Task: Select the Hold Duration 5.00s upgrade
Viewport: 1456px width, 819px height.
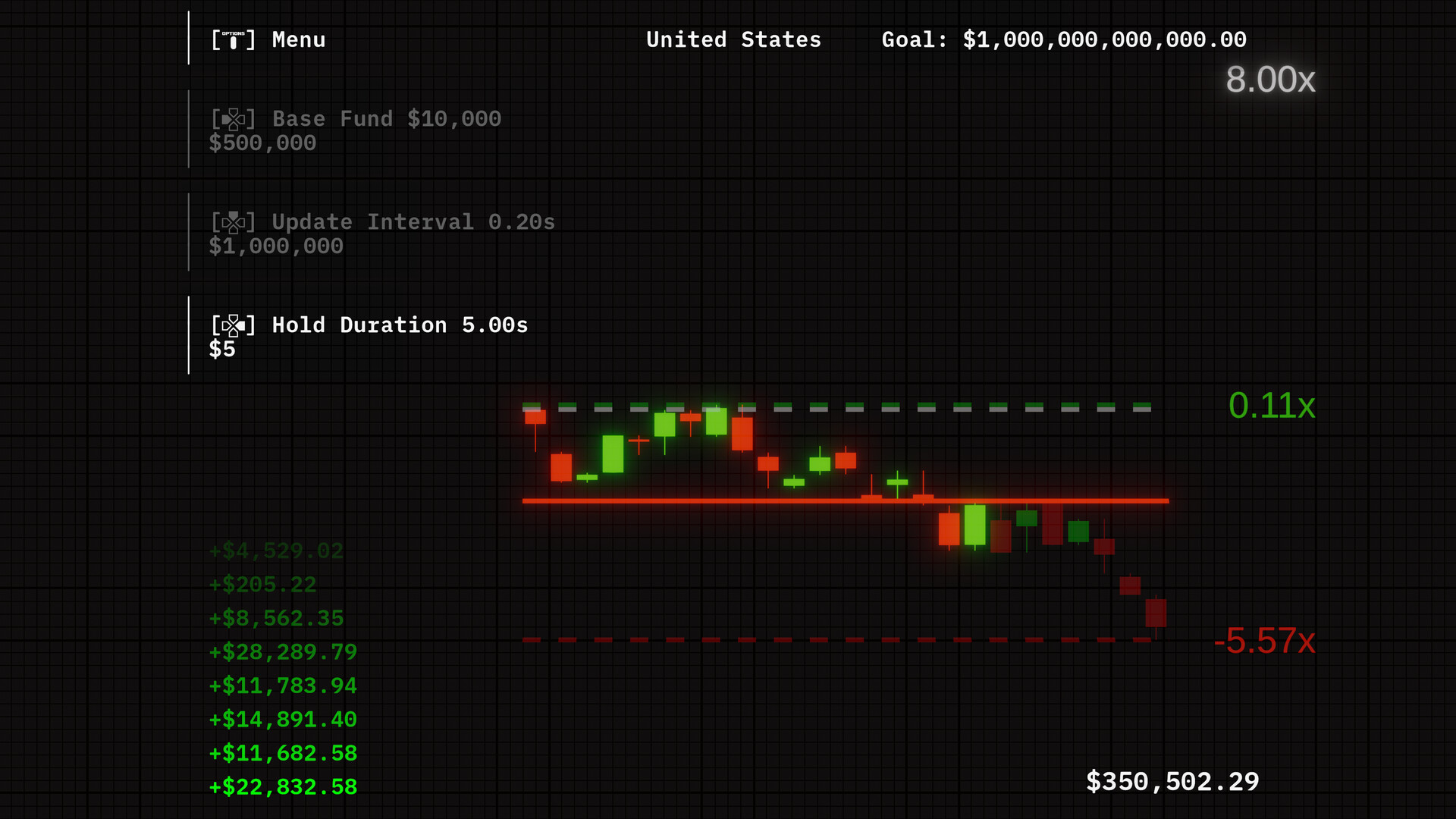Action: [400, 325]
